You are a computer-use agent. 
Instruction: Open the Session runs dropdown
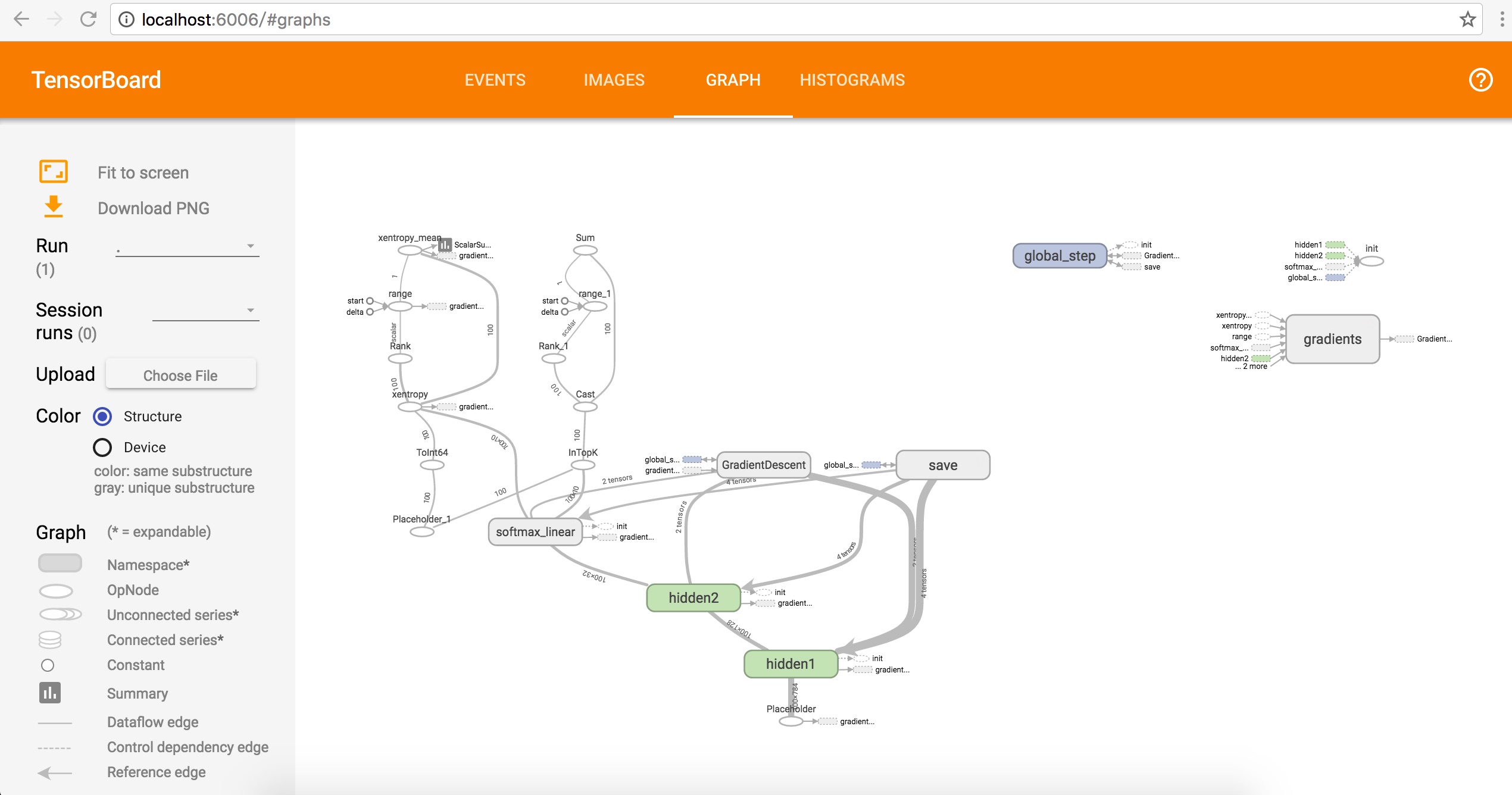tap(205, 311)
